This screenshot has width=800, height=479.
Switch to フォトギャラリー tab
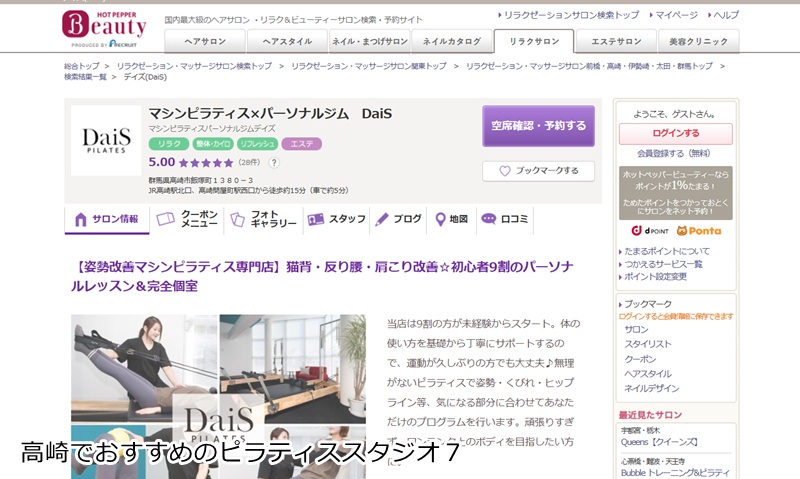pos(264,219)
